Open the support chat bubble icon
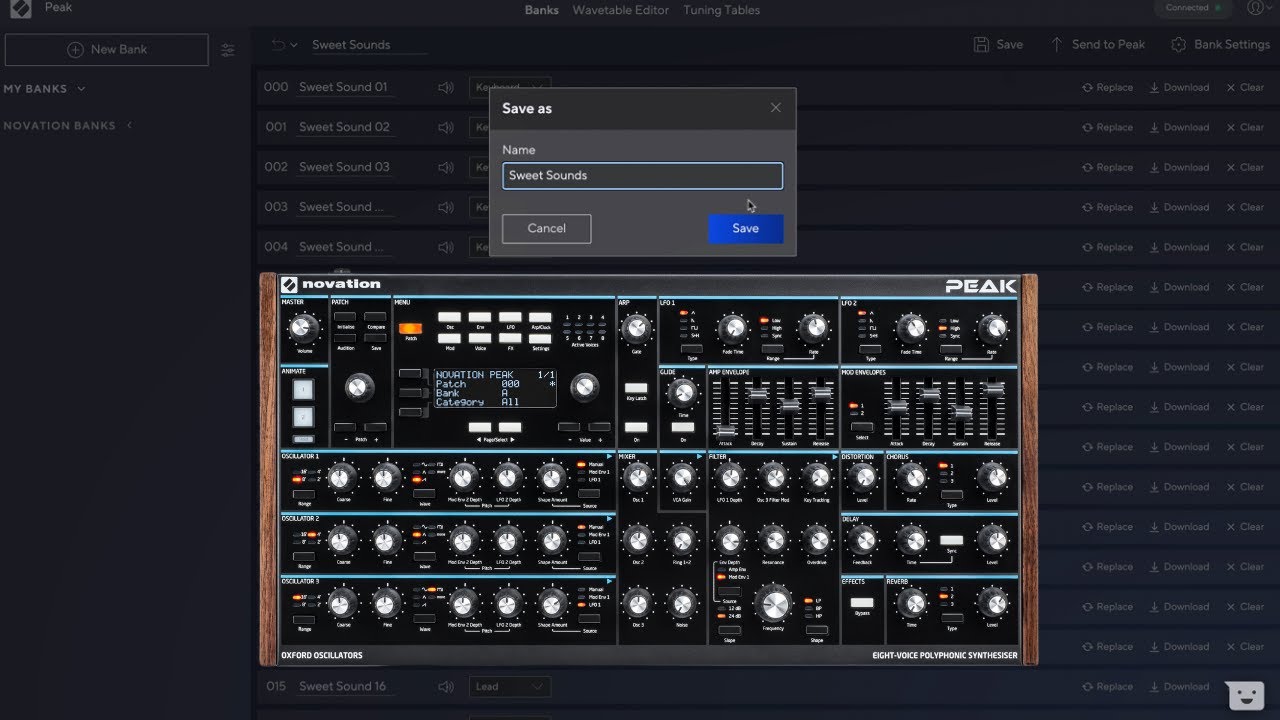Screen dimensions: 1280x720 pyautogui.click(x=1245, y=694)
